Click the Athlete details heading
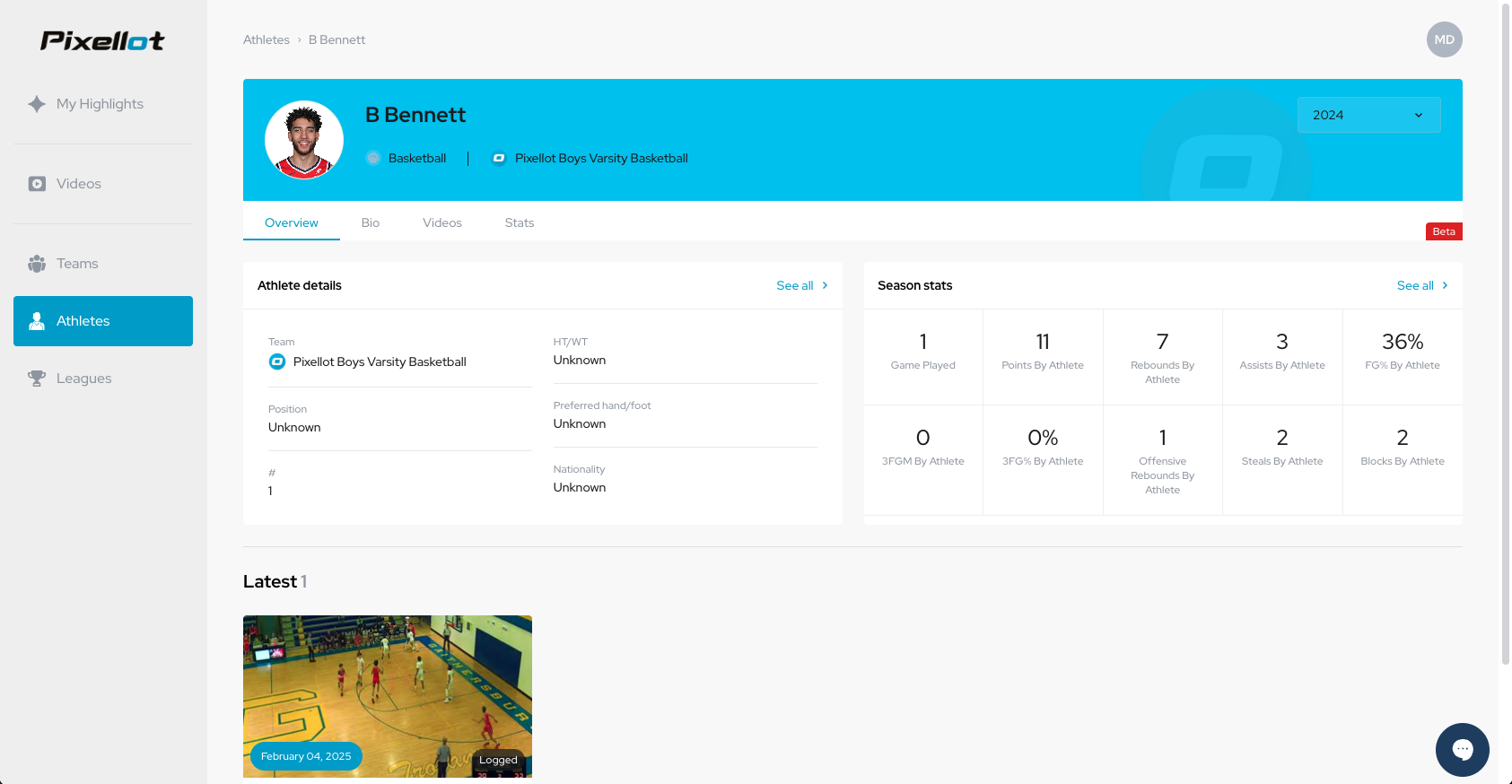Viewport: 1512px width, 784px height. point(300,285)
